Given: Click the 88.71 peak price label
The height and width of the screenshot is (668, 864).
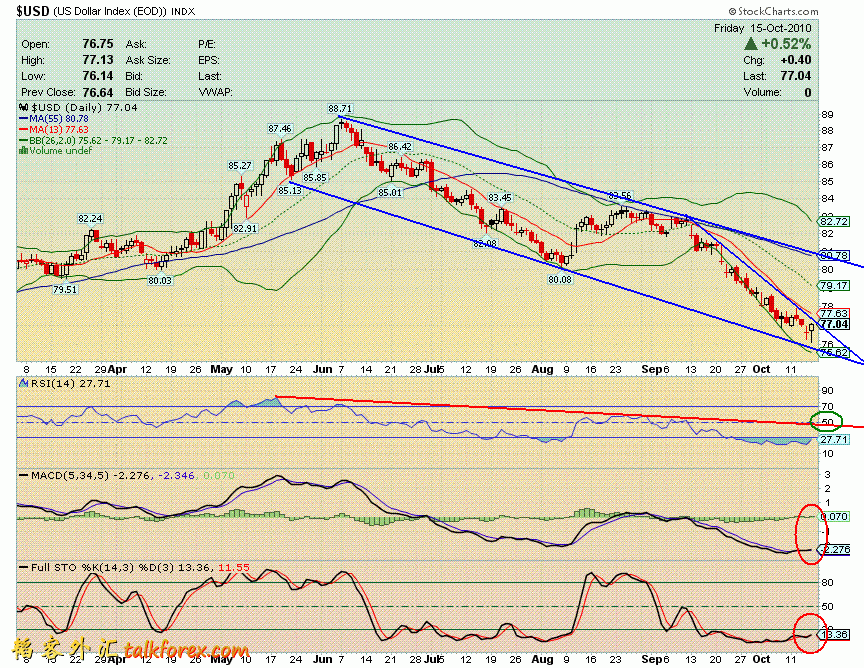Looking at the screenshot, I should 340,108.
